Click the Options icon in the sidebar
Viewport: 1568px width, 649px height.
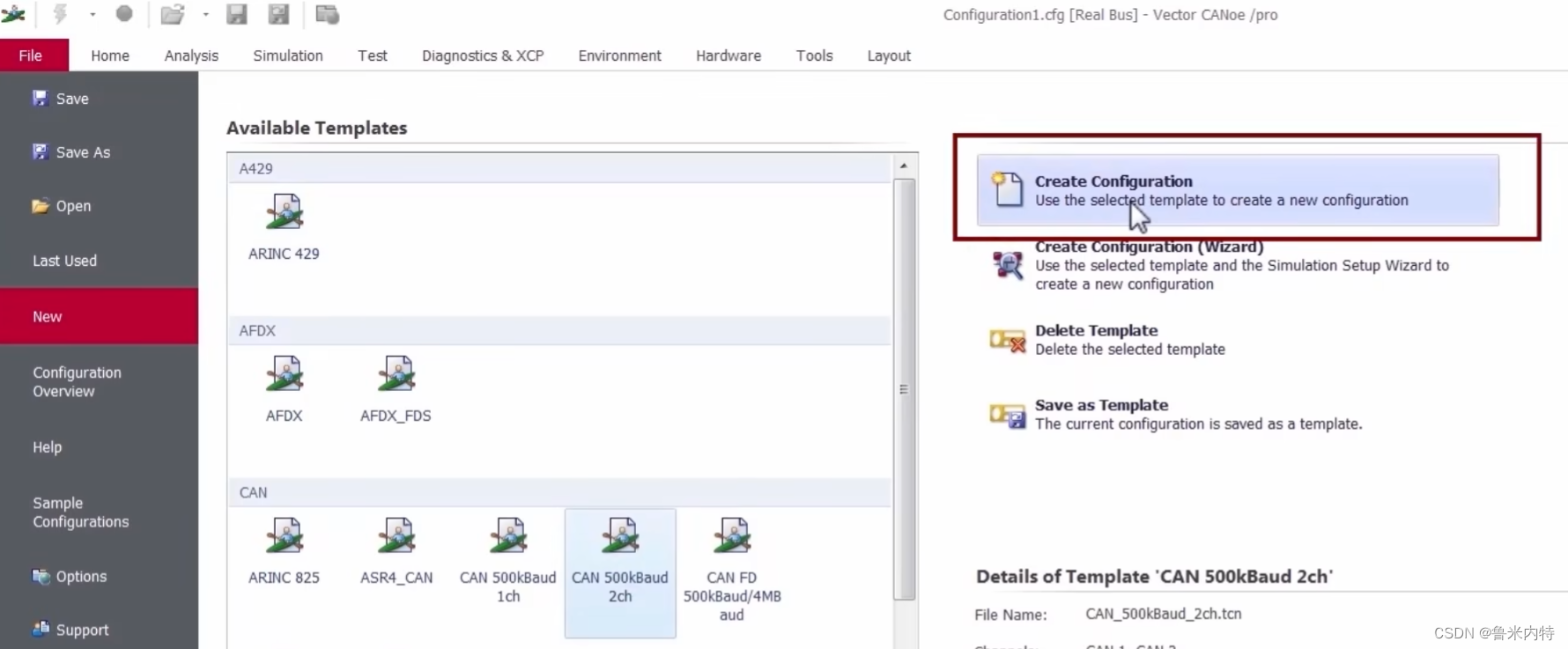(41, 576)
